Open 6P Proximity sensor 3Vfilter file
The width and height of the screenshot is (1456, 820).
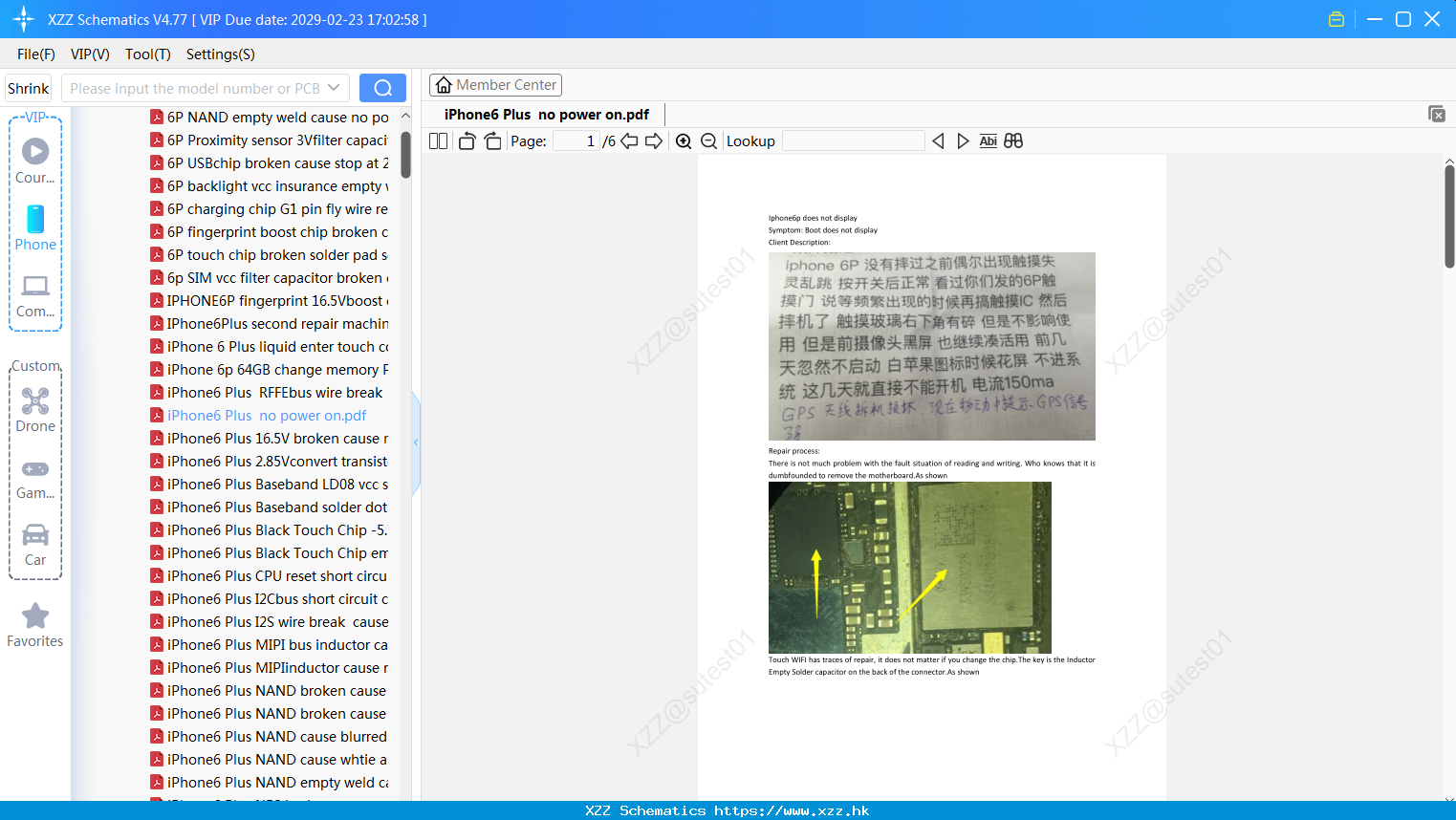(270, 140)
